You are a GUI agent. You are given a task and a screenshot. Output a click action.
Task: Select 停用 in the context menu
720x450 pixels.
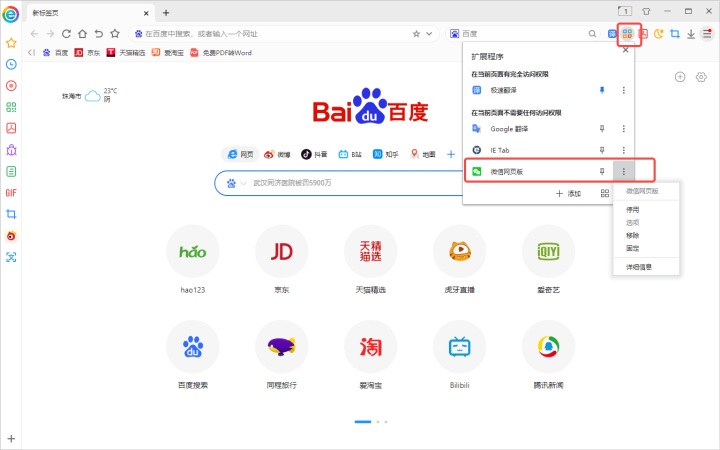(x=632, y=210)
